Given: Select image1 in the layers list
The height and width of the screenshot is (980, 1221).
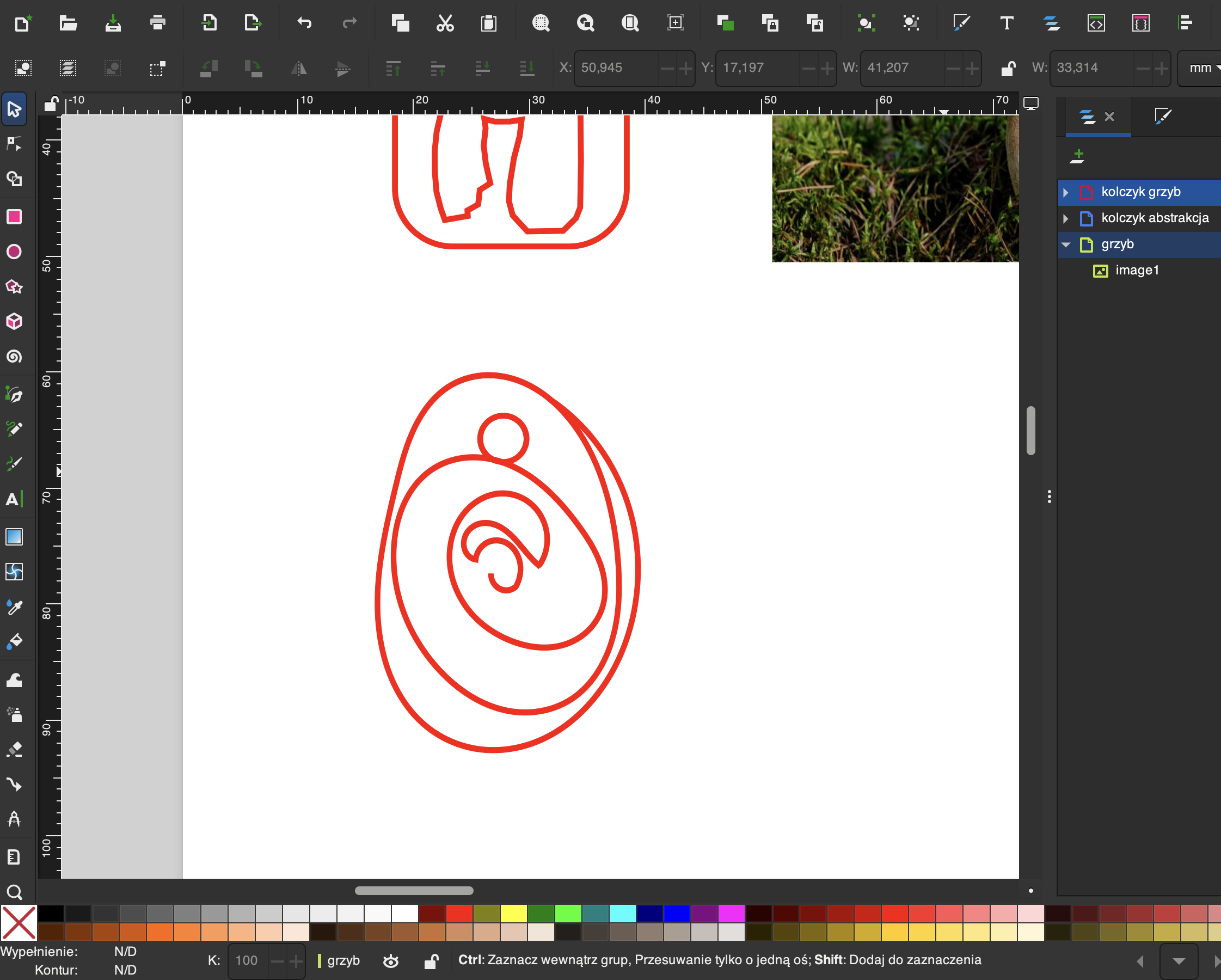Looking at the screenshot, I should [1137, 271].
